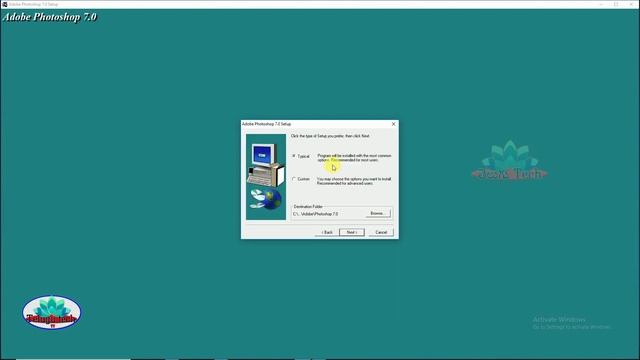
Task: Click the setup type instruction text
Action: [330, 136]
